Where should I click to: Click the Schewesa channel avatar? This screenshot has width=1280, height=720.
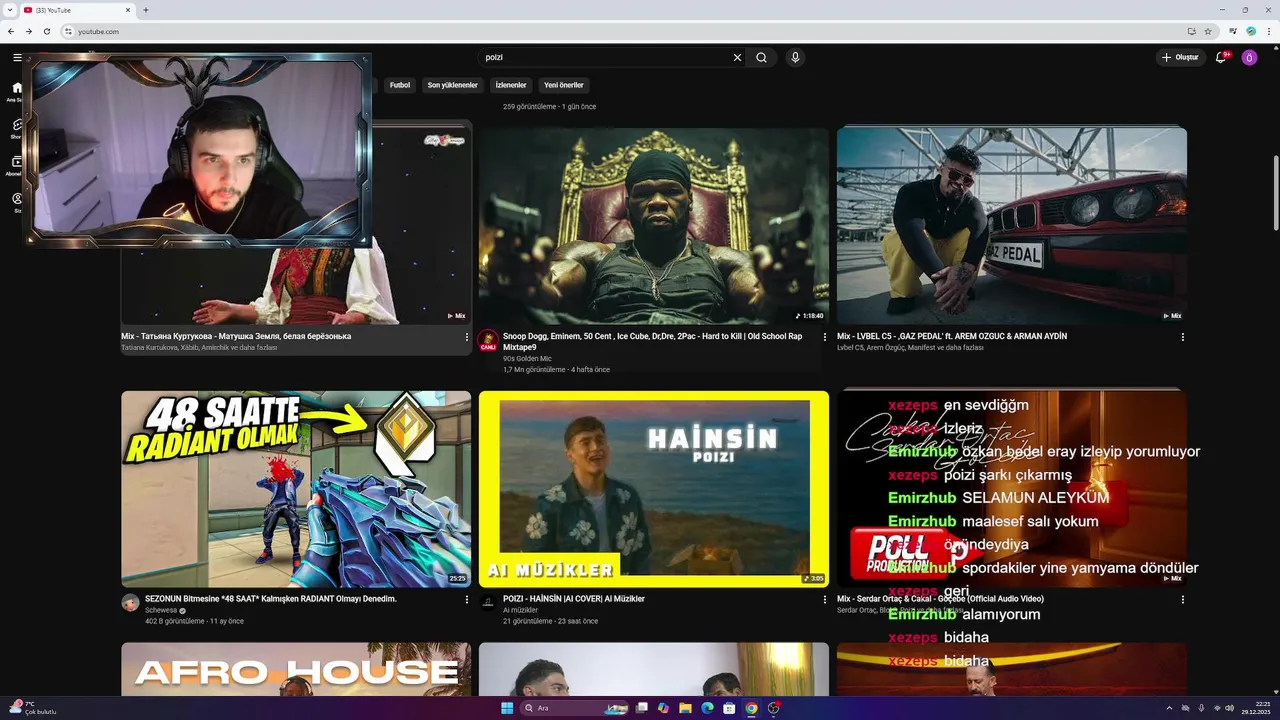[x=130, y=603]
